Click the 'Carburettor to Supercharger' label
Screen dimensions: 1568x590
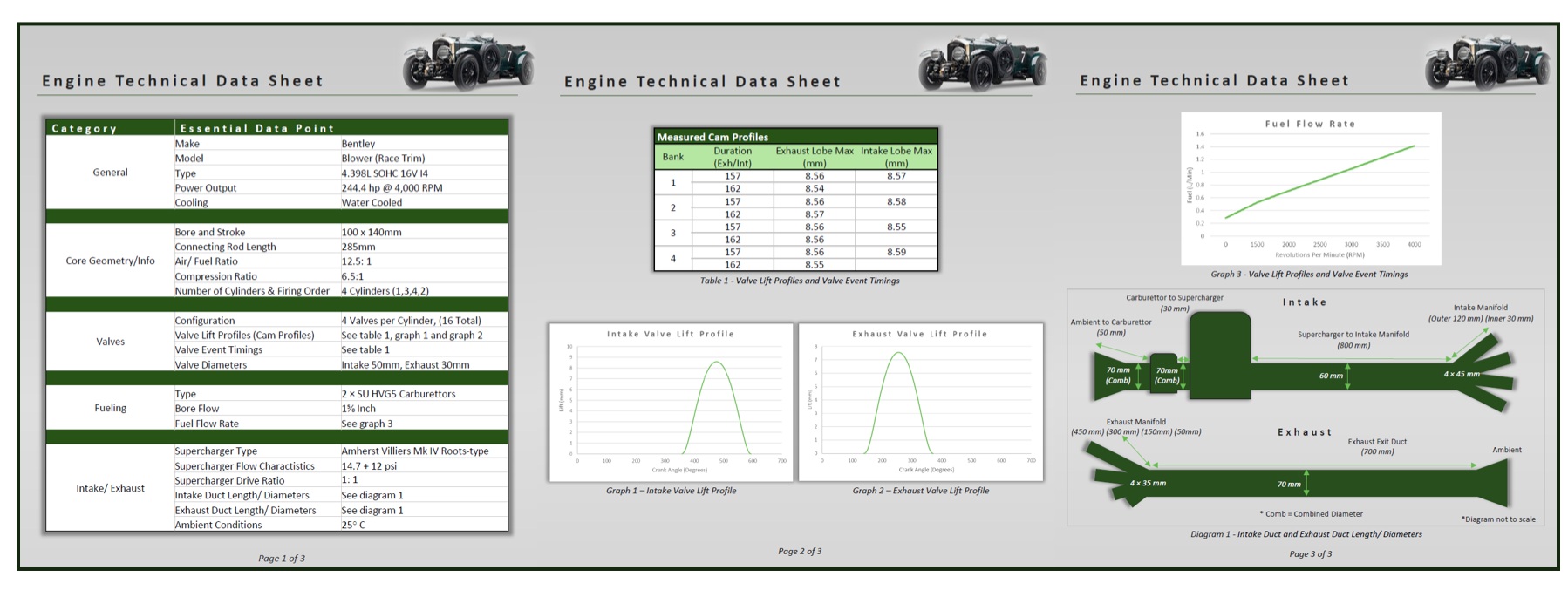(1175, 298)
